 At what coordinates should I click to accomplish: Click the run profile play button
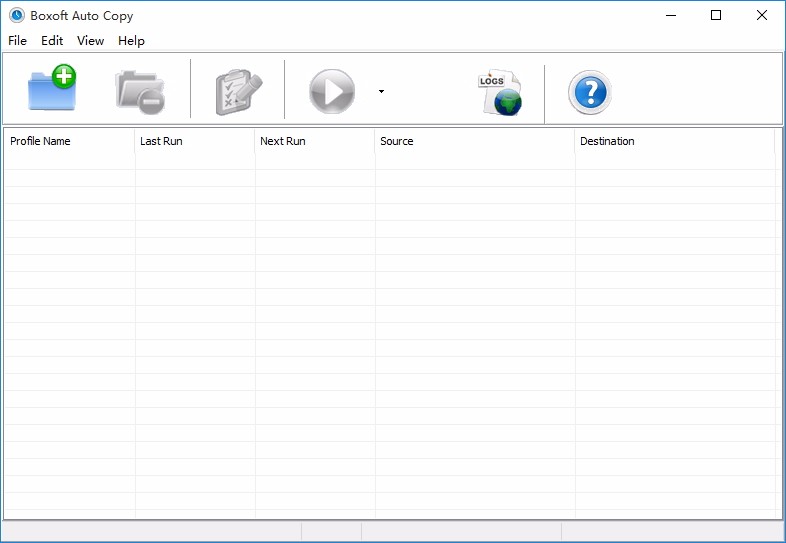332,91
